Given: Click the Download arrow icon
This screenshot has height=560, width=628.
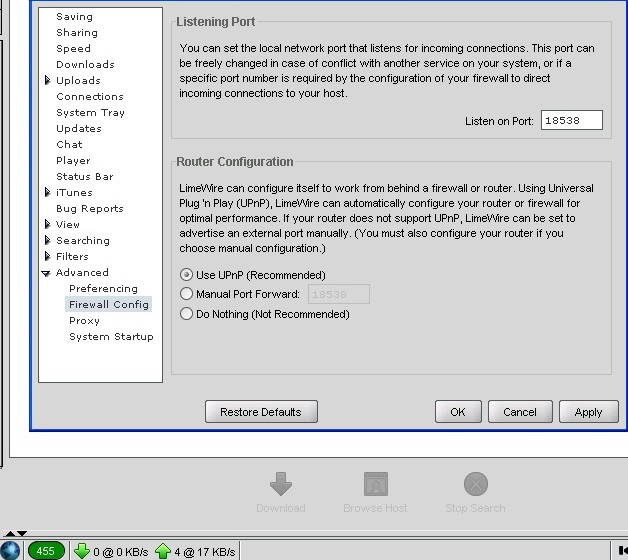Looking at the screenshot, I should 280,484.
